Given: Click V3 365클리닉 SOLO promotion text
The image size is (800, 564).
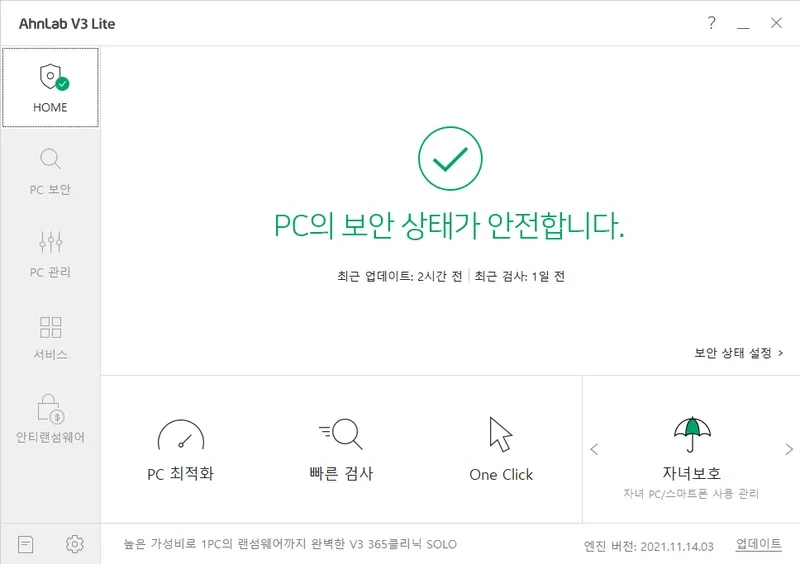Looking at the screenshot, I should point(290,544).
